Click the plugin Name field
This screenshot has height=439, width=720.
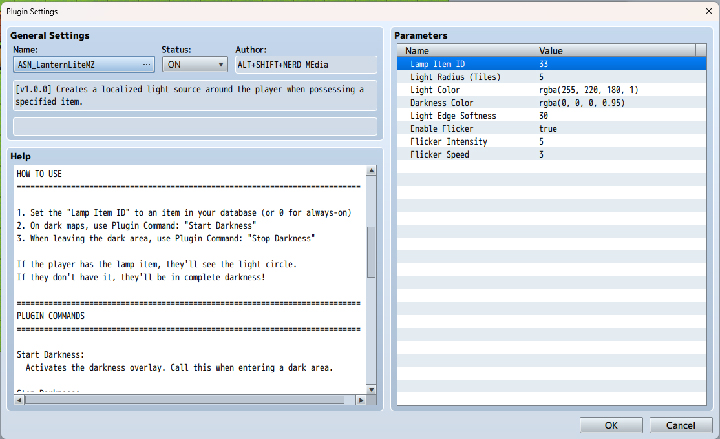(84, 65)
